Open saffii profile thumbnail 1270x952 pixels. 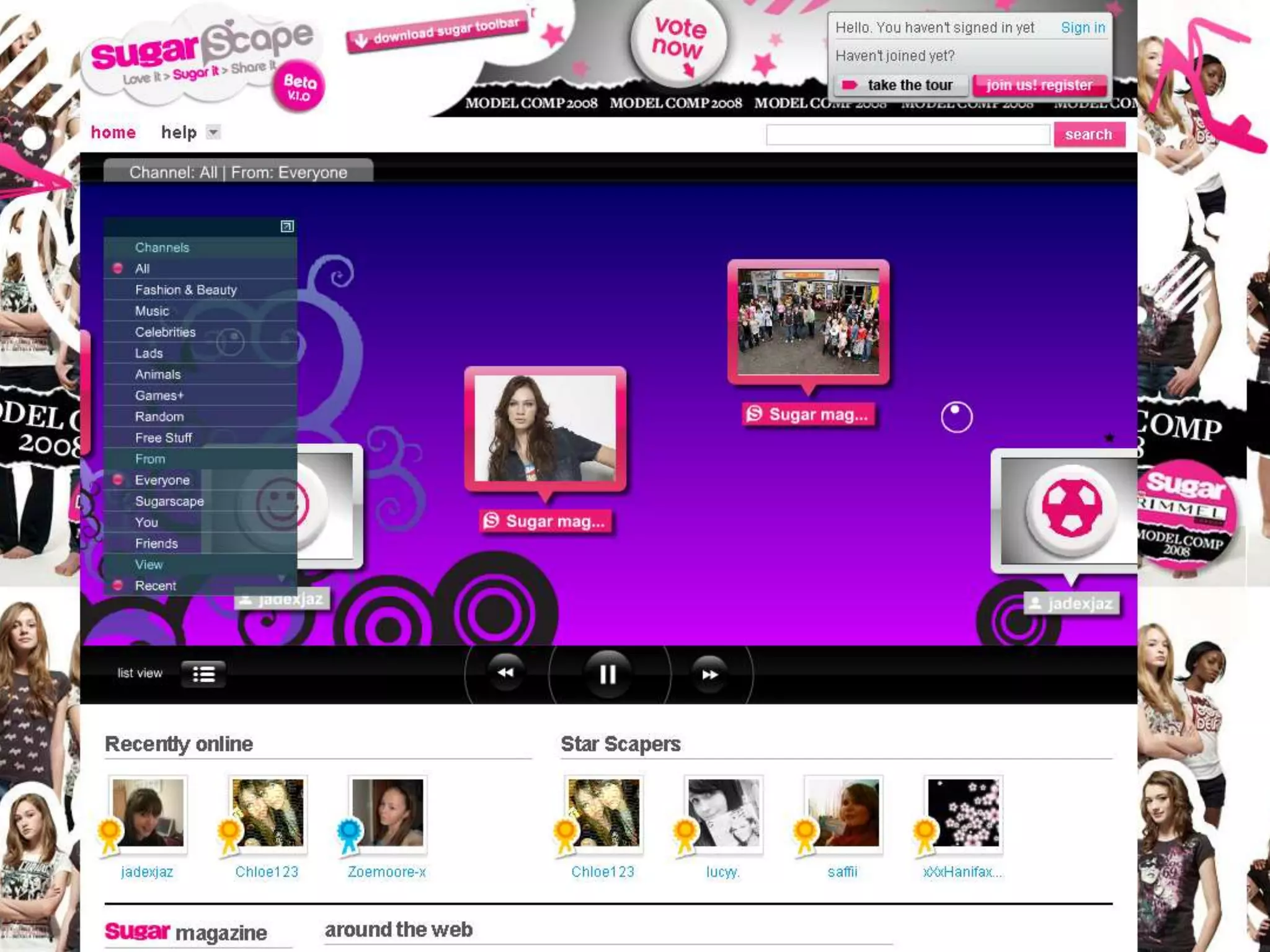point(843,813)
